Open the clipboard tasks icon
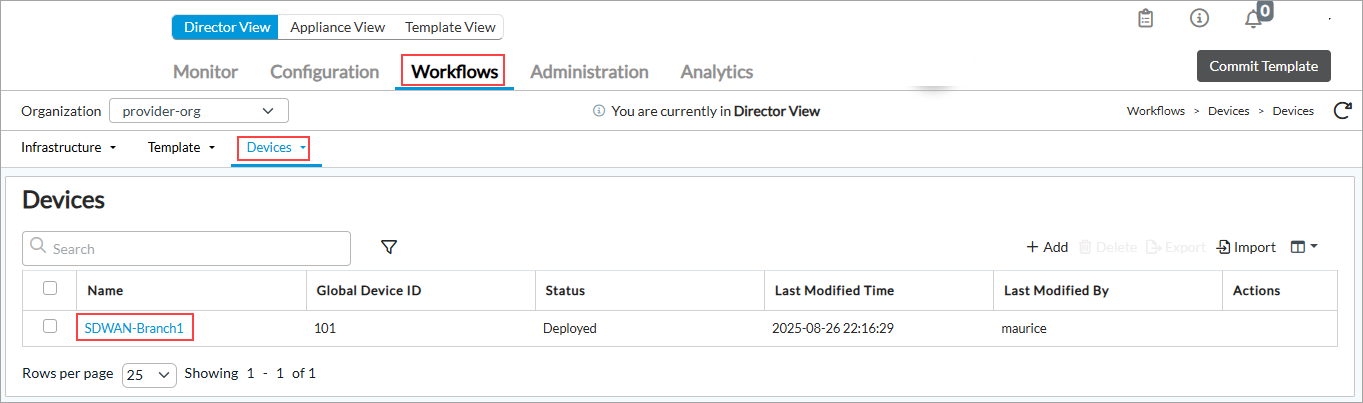This screenshot has height=403, width=1363. [x=1146, y=19]
